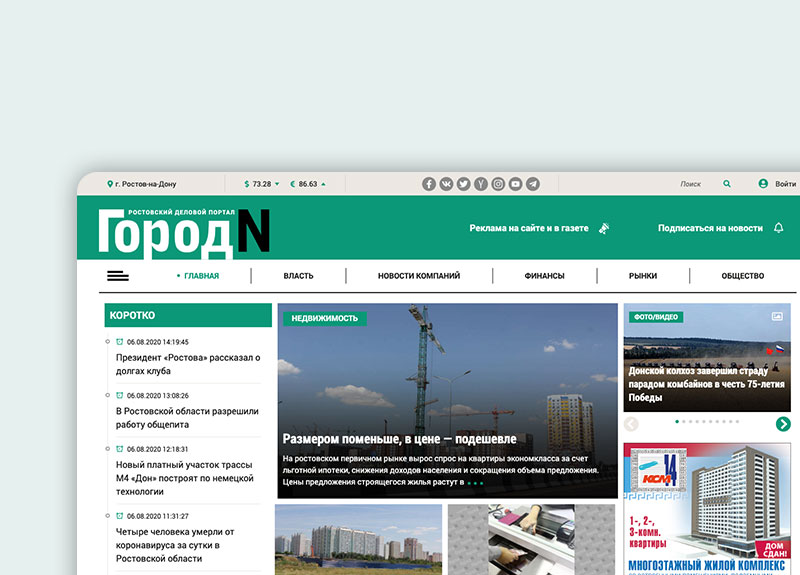
Task: Open the YouTube social icon
Action: coord(515,184)
